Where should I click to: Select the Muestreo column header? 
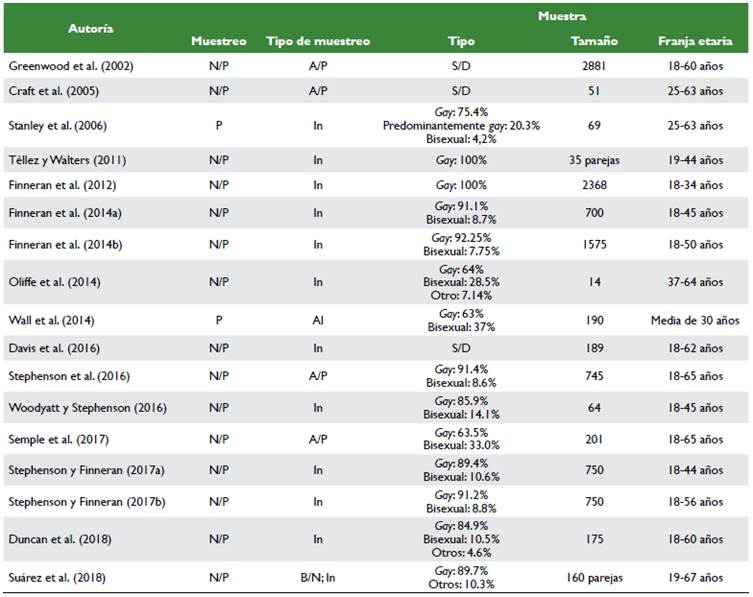pos(219,41)
